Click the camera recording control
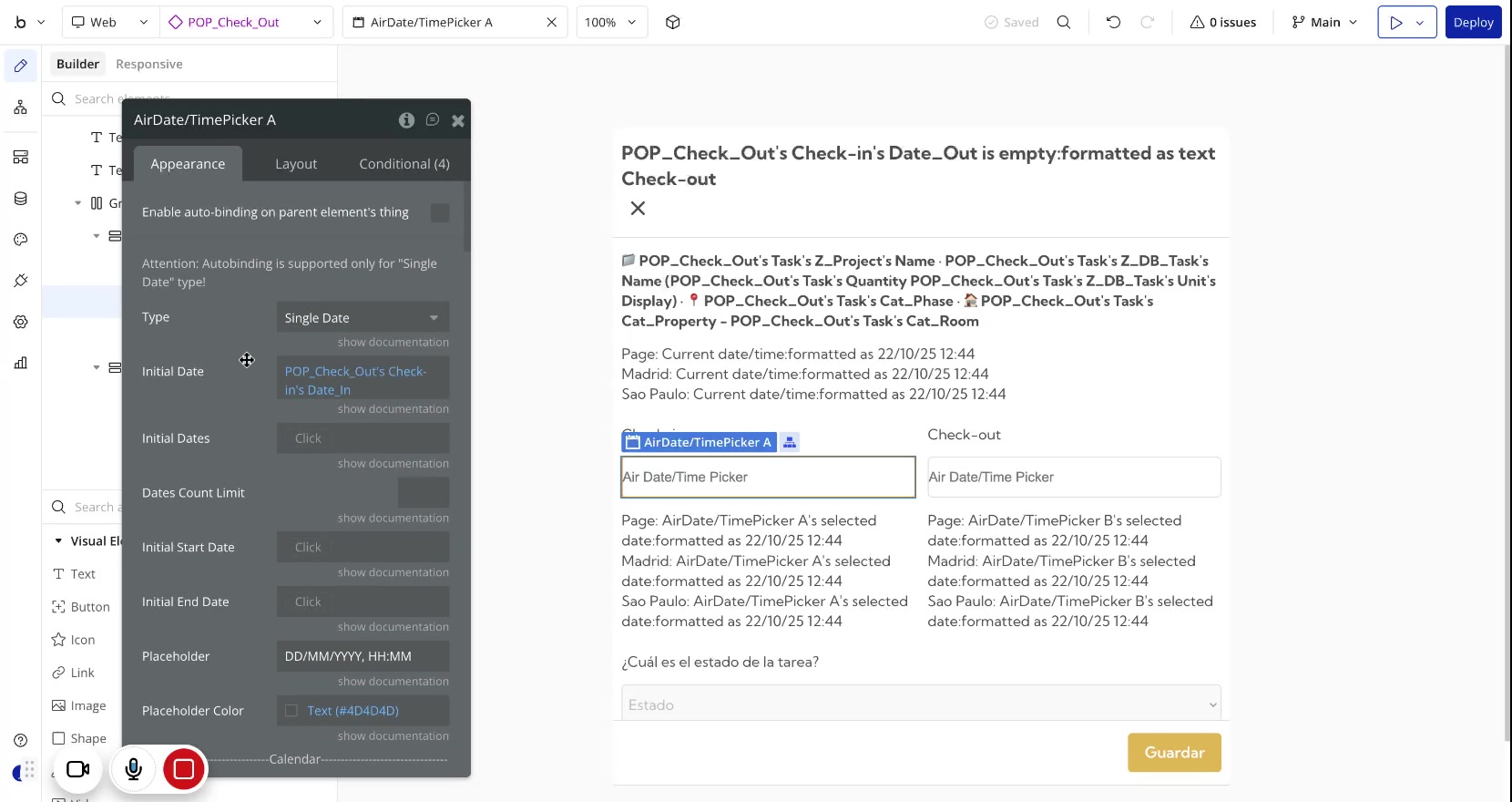The height and width of the screenshot is (802, 1512). (x=78, y=769)
